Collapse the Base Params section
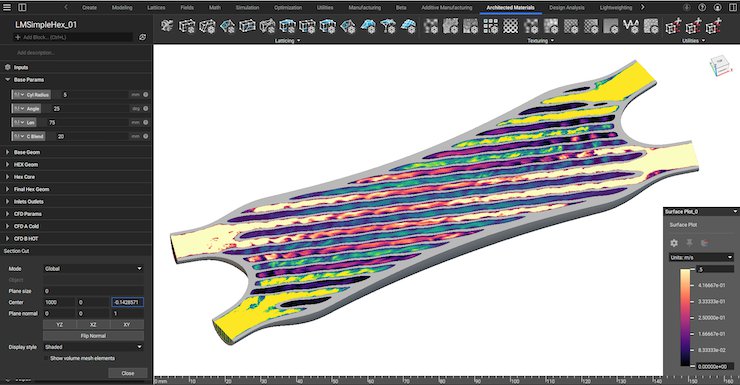 point(8,80)
